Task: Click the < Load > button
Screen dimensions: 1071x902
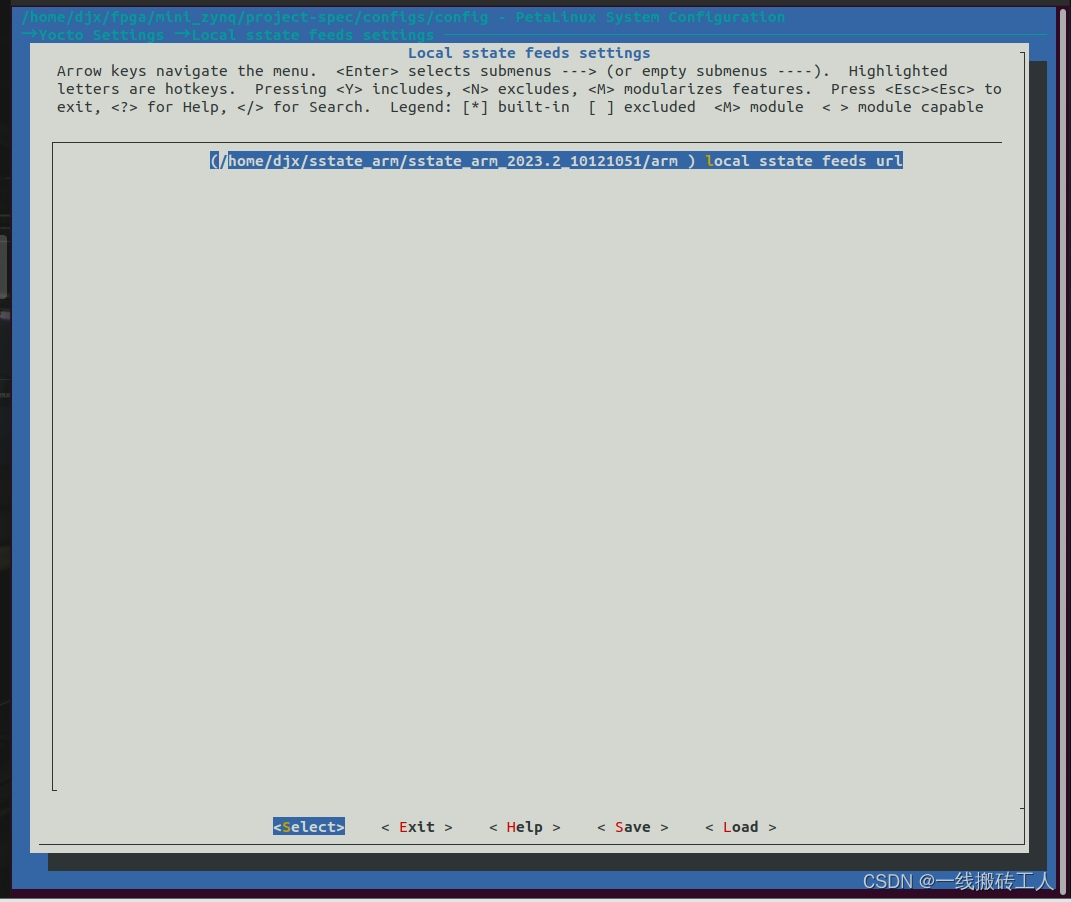Action: click(740, 826)
